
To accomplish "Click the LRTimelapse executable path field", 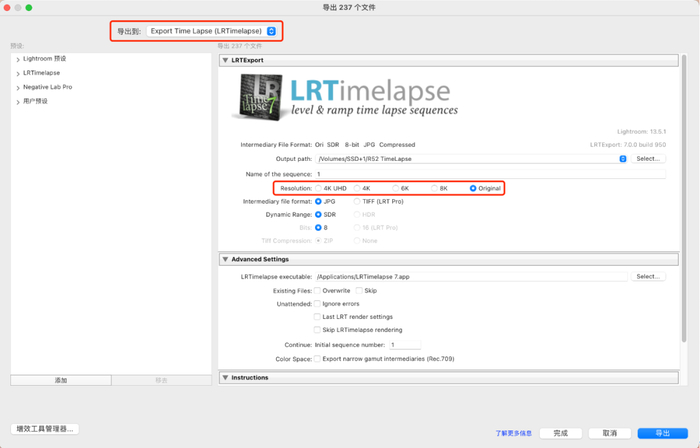I will tap(471, 277).
